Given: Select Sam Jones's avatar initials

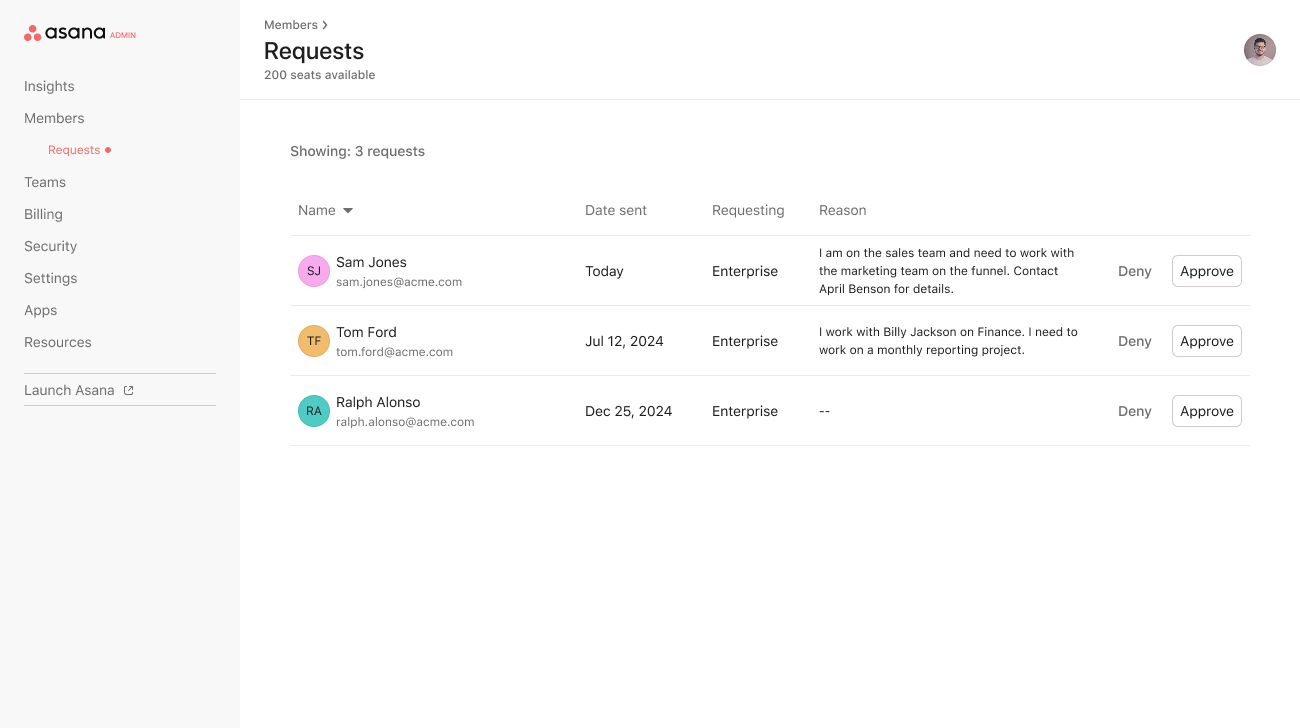Looking at the screenshot, I should [313, 271].
